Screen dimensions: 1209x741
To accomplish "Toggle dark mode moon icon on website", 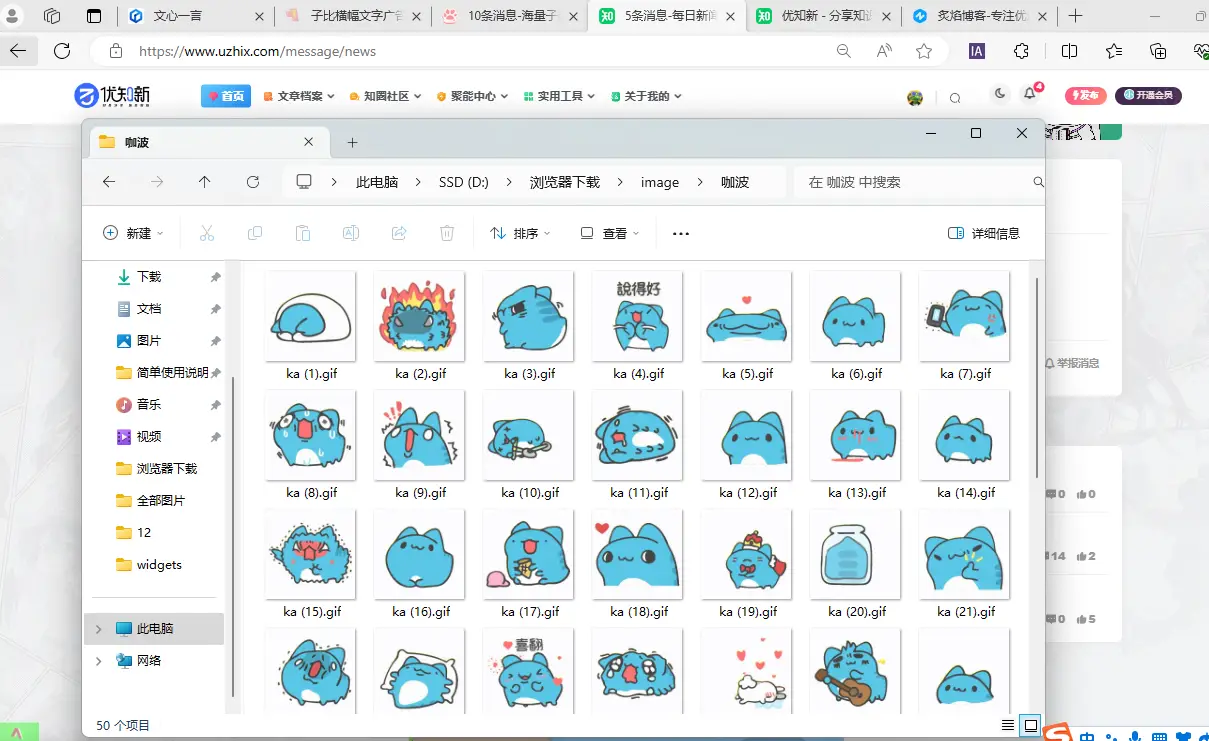I will coord(1000,94).
